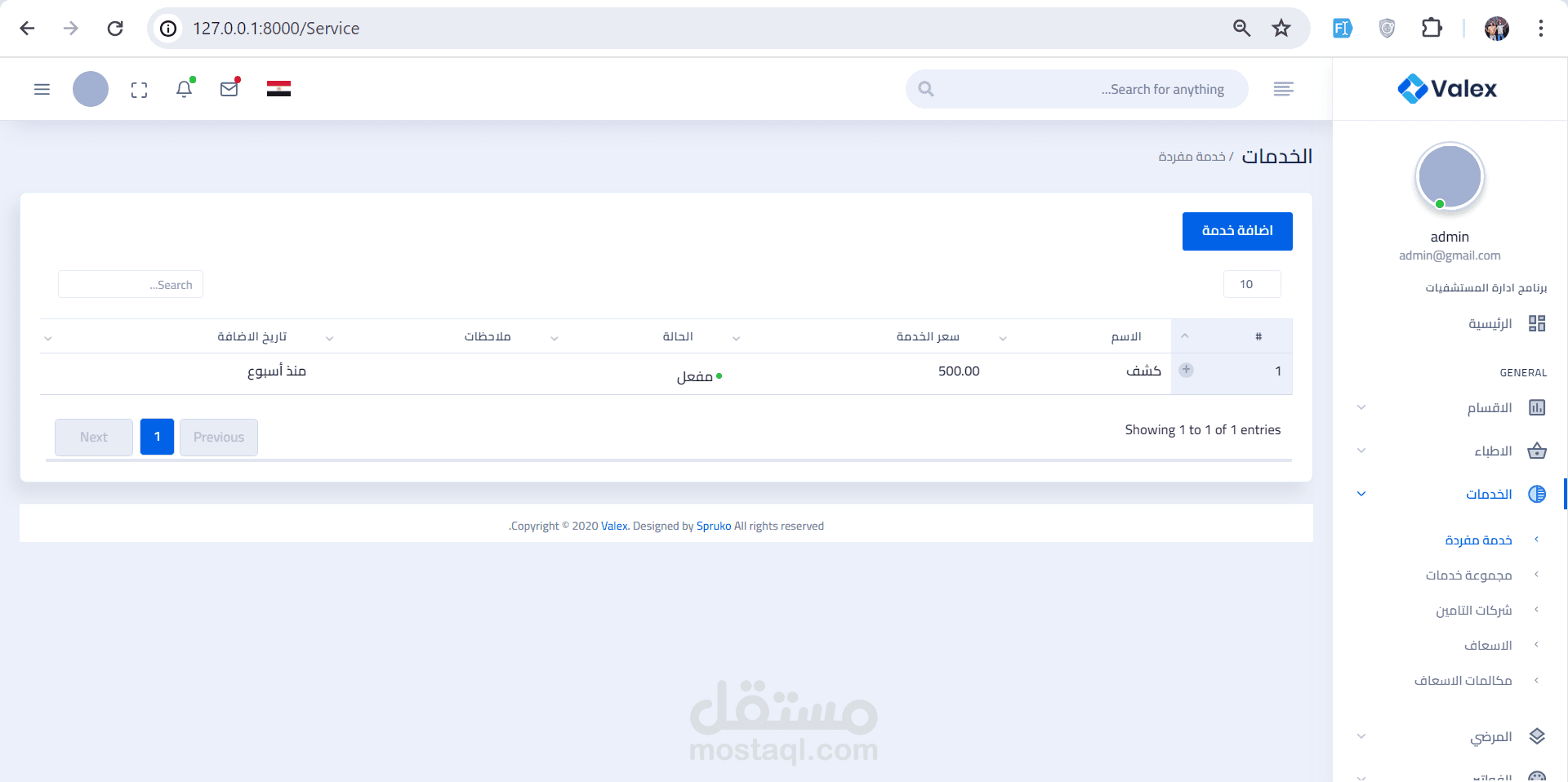Image resolution: width=1568 pixels, height=782 pixels.
Task: Open مكالمات الاسعاف submenu item
Action: 1463,680
